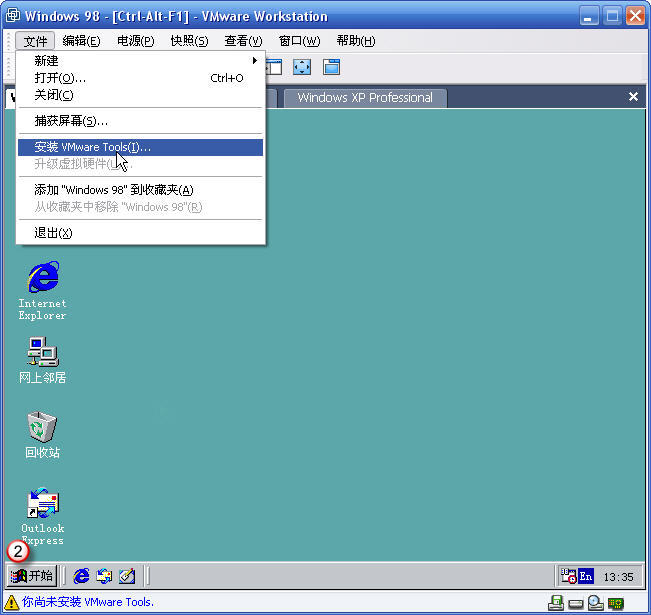The image size is (651, 615).
Task: Click the floppy drive status icon
Action: 556,602
